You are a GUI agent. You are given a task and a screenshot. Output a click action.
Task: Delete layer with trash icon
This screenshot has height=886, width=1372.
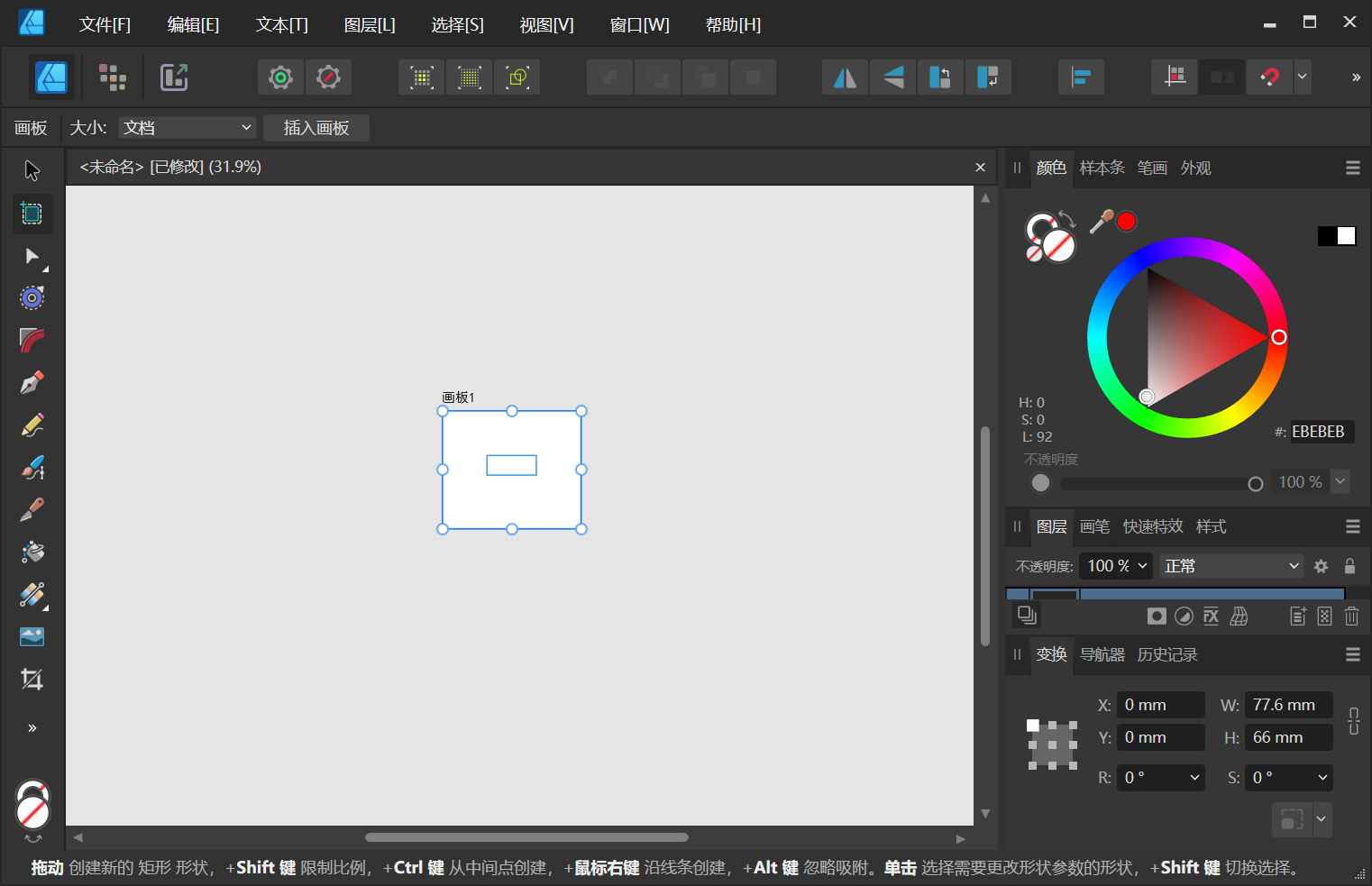pyautogui.click(x=1351, y=617)
